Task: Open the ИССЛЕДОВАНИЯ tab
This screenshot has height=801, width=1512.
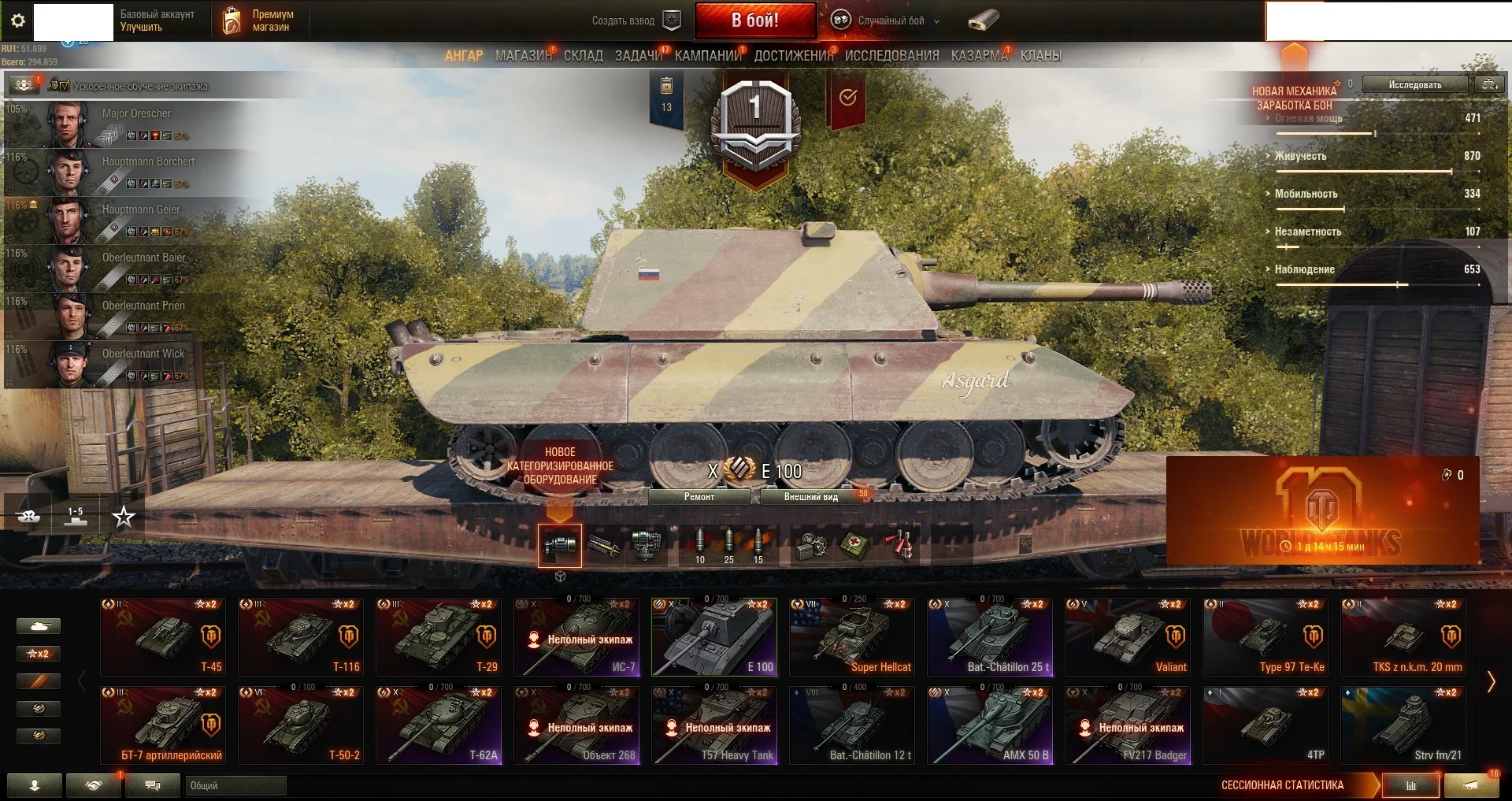Action: (x=891, y=56)
